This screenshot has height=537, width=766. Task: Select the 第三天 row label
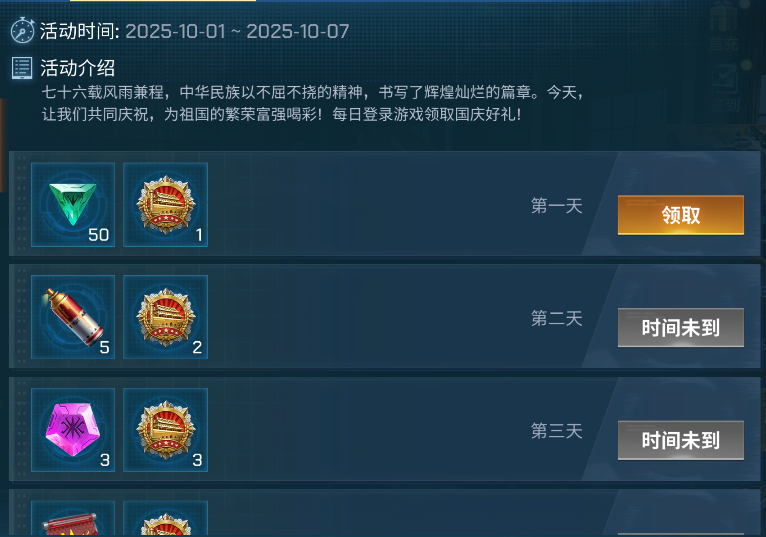556,431
